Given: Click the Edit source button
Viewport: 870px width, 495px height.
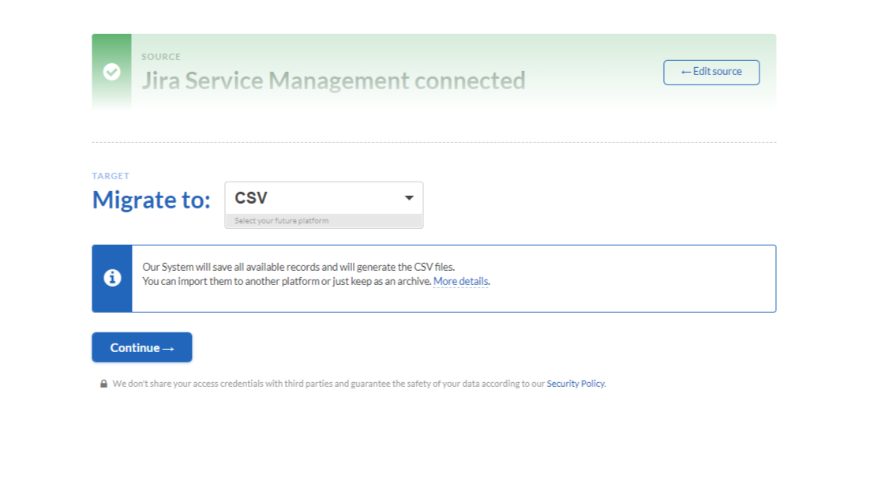Looking at the screenshot, I should click(711, 72).
